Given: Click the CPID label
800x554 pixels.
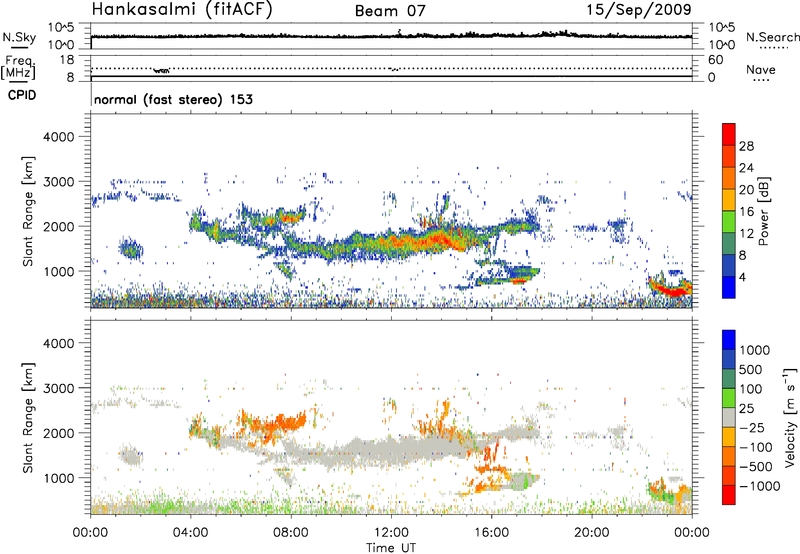Looking at the screenshot, I should tap(22, 95).
